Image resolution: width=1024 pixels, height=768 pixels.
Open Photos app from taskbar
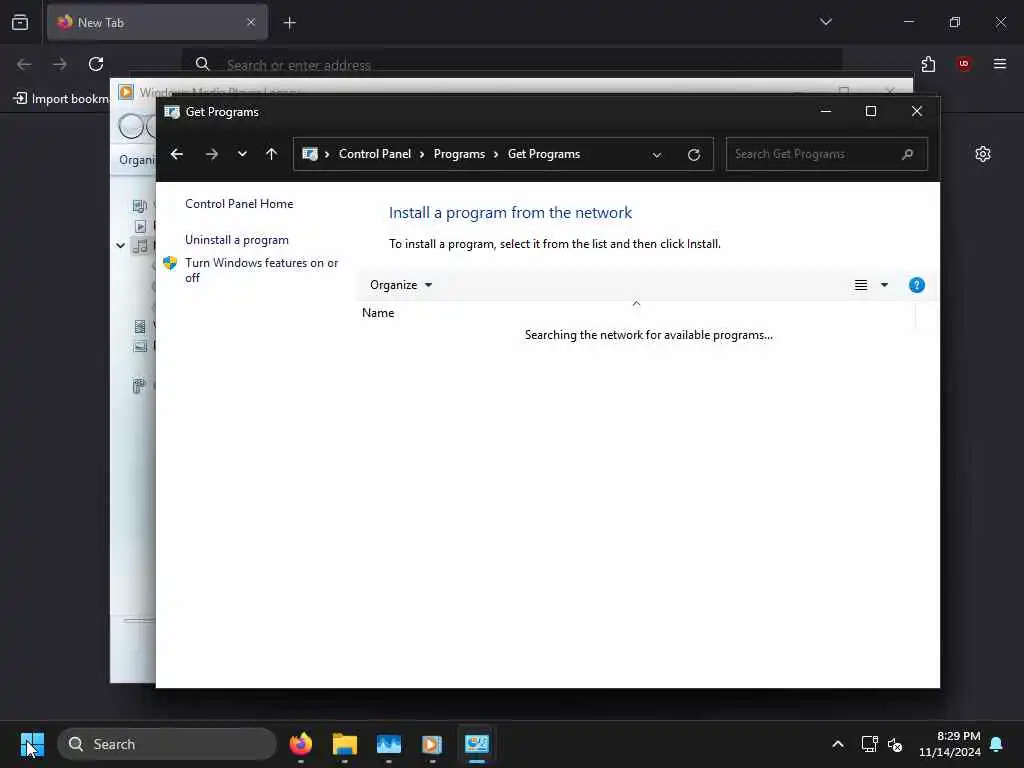(x=389, y=744)
